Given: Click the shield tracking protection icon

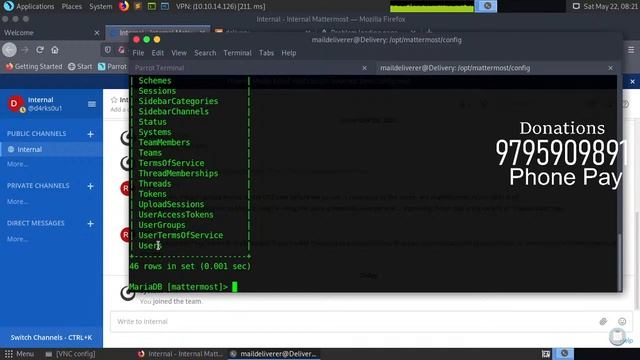Looking at the screenshot, I should pos(107,50).
